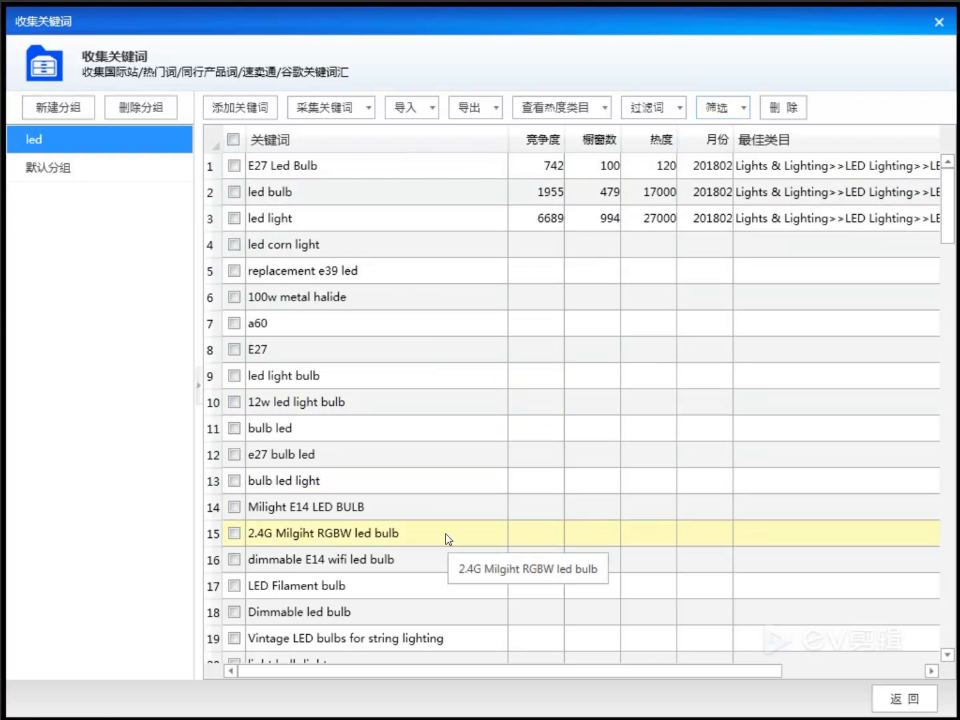This screenshot has height=720, width=960.
Task: Click the blue keyword collection folder icon
Action: [44, 63]
